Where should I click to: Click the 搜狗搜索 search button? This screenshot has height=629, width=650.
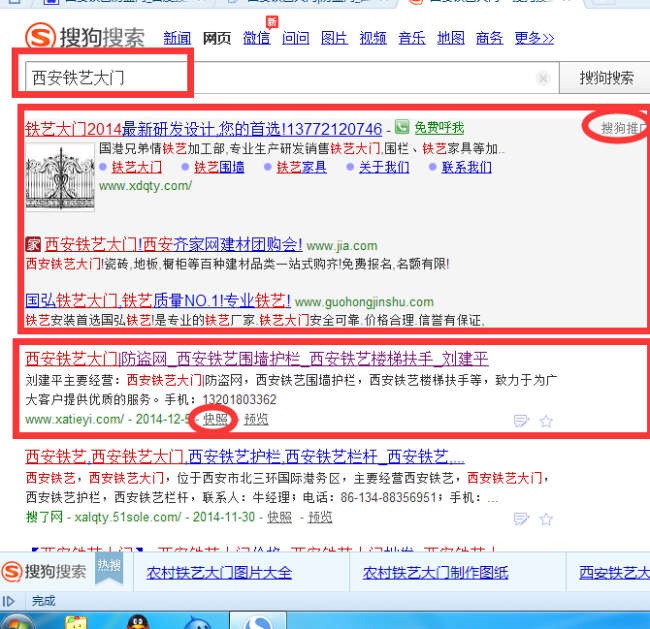point(606,78)
